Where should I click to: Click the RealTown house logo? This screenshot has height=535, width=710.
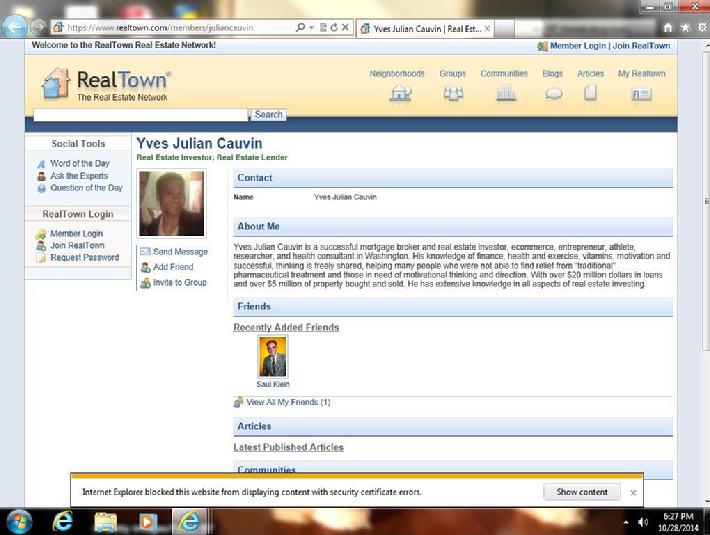(x=56, y=83)
